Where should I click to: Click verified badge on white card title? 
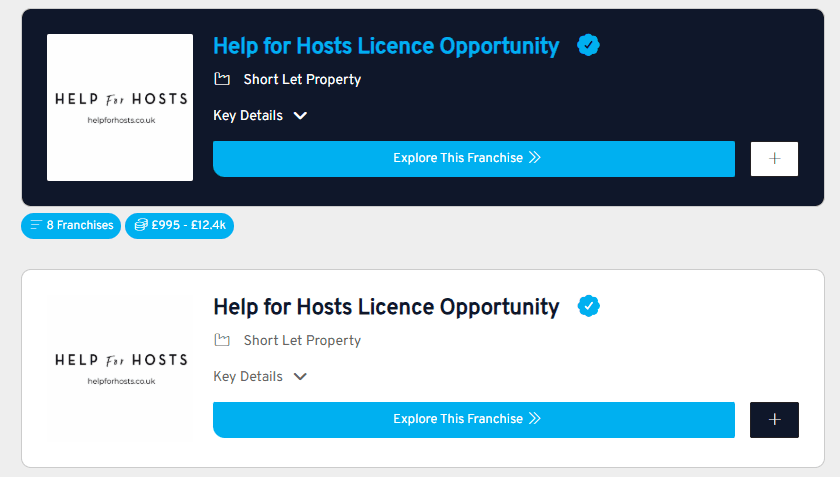click(588, 306)
